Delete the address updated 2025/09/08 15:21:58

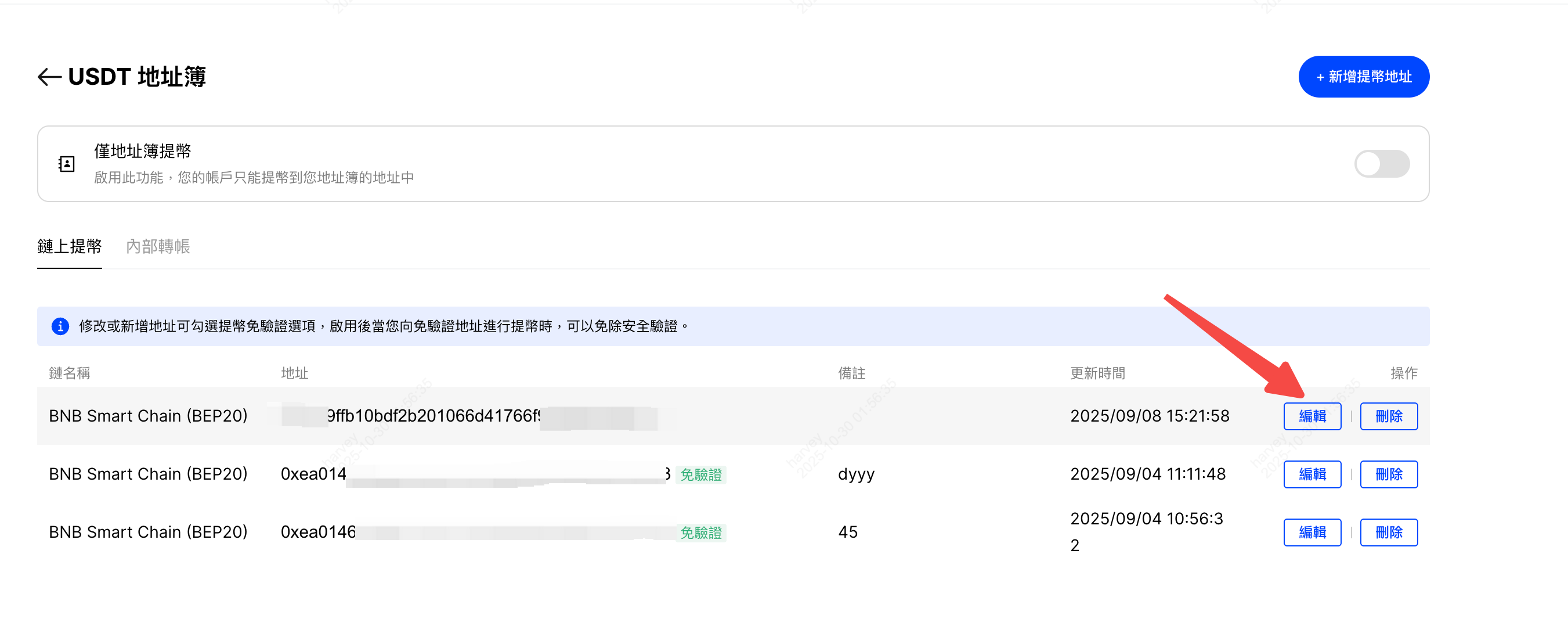pos(1388,416)
